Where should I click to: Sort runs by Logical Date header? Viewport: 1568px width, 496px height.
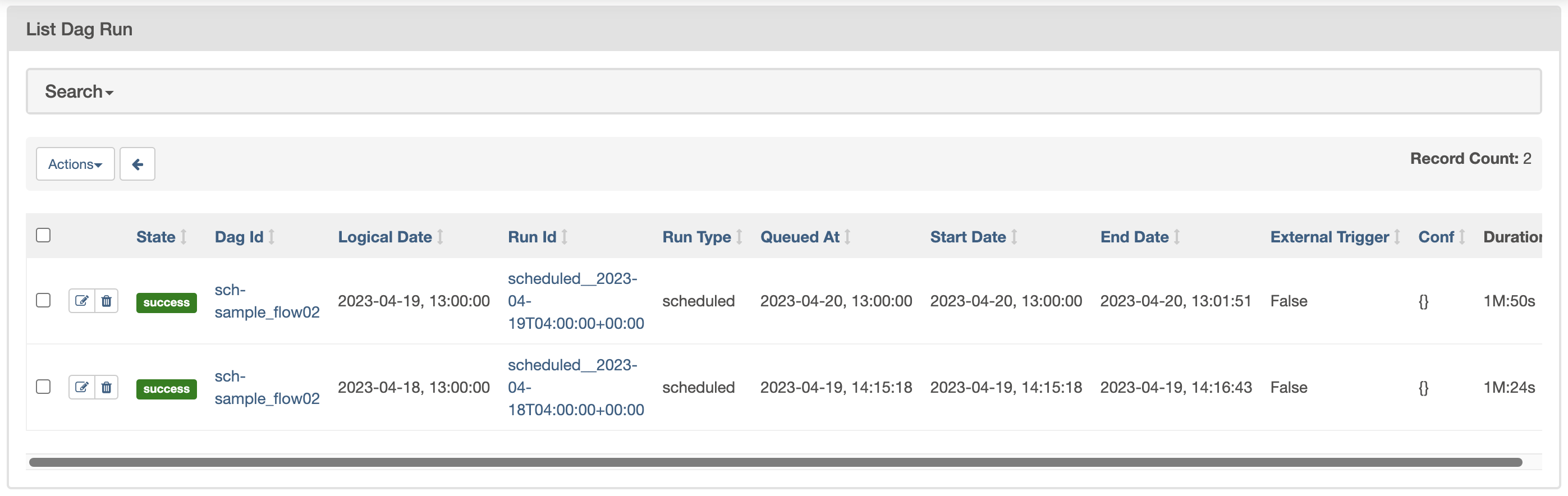pos(384,237)
